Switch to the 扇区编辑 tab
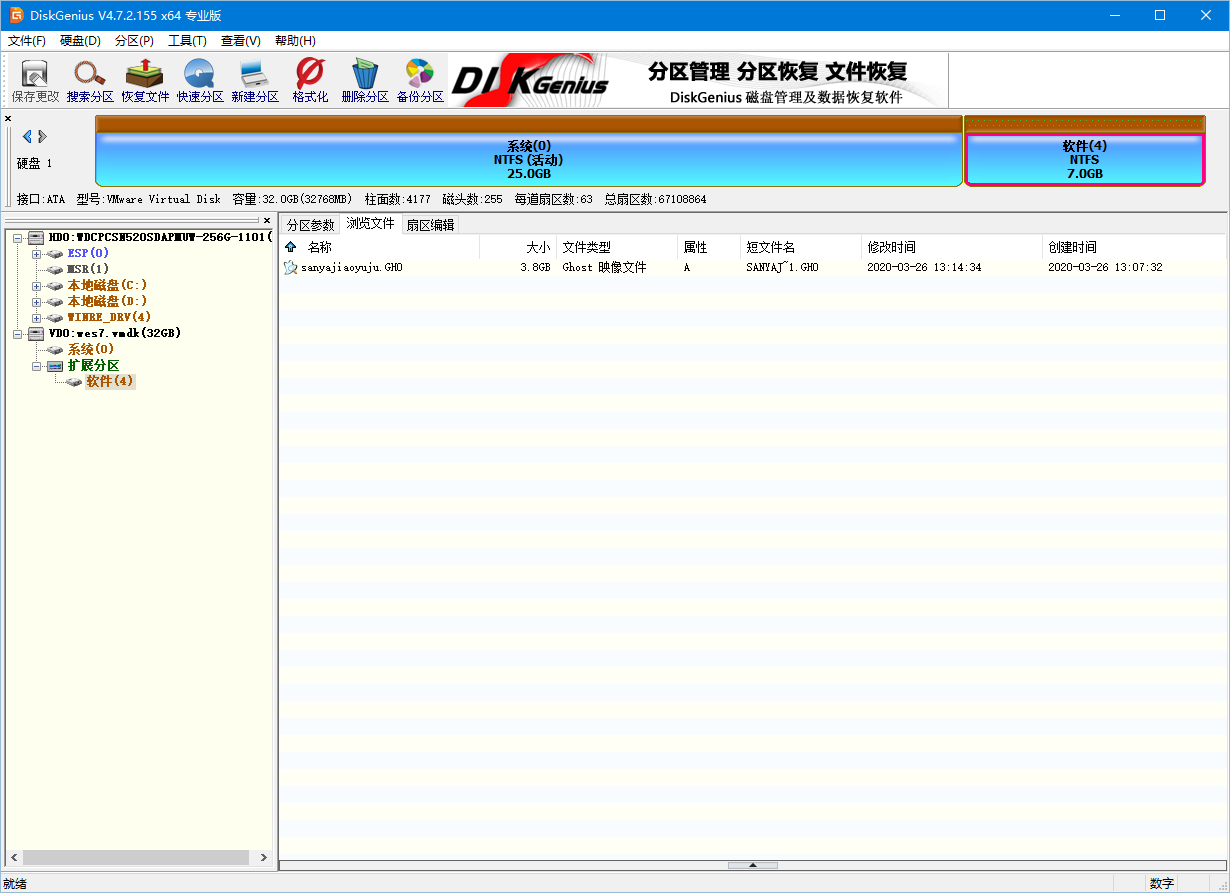 click(430, 225)
